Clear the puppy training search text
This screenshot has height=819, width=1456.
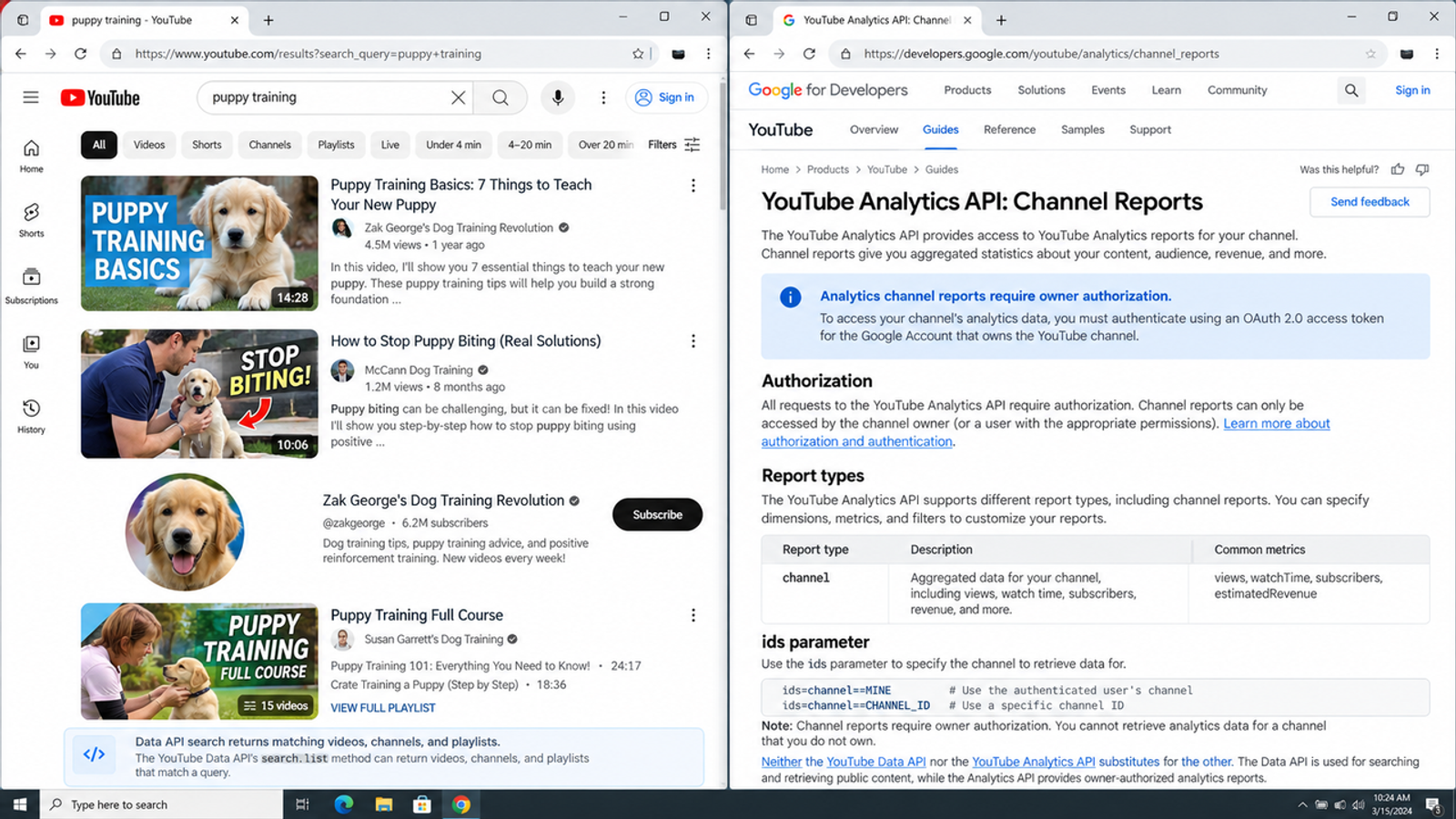[x=458, y=97]
